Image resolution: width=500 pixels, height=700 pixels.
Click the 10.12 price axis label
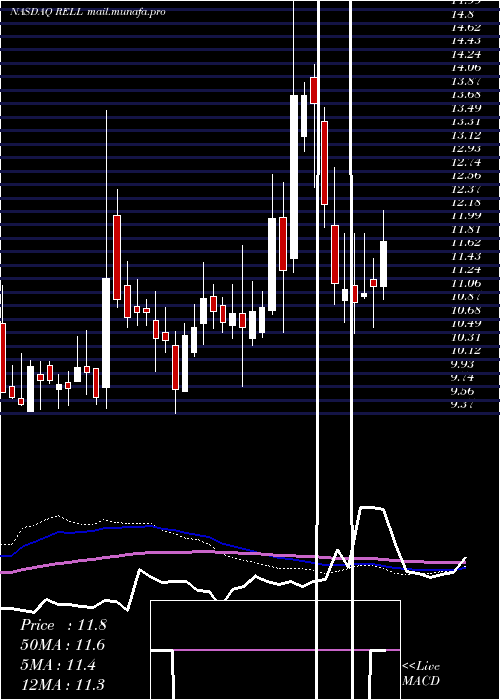tap(466, 350)
